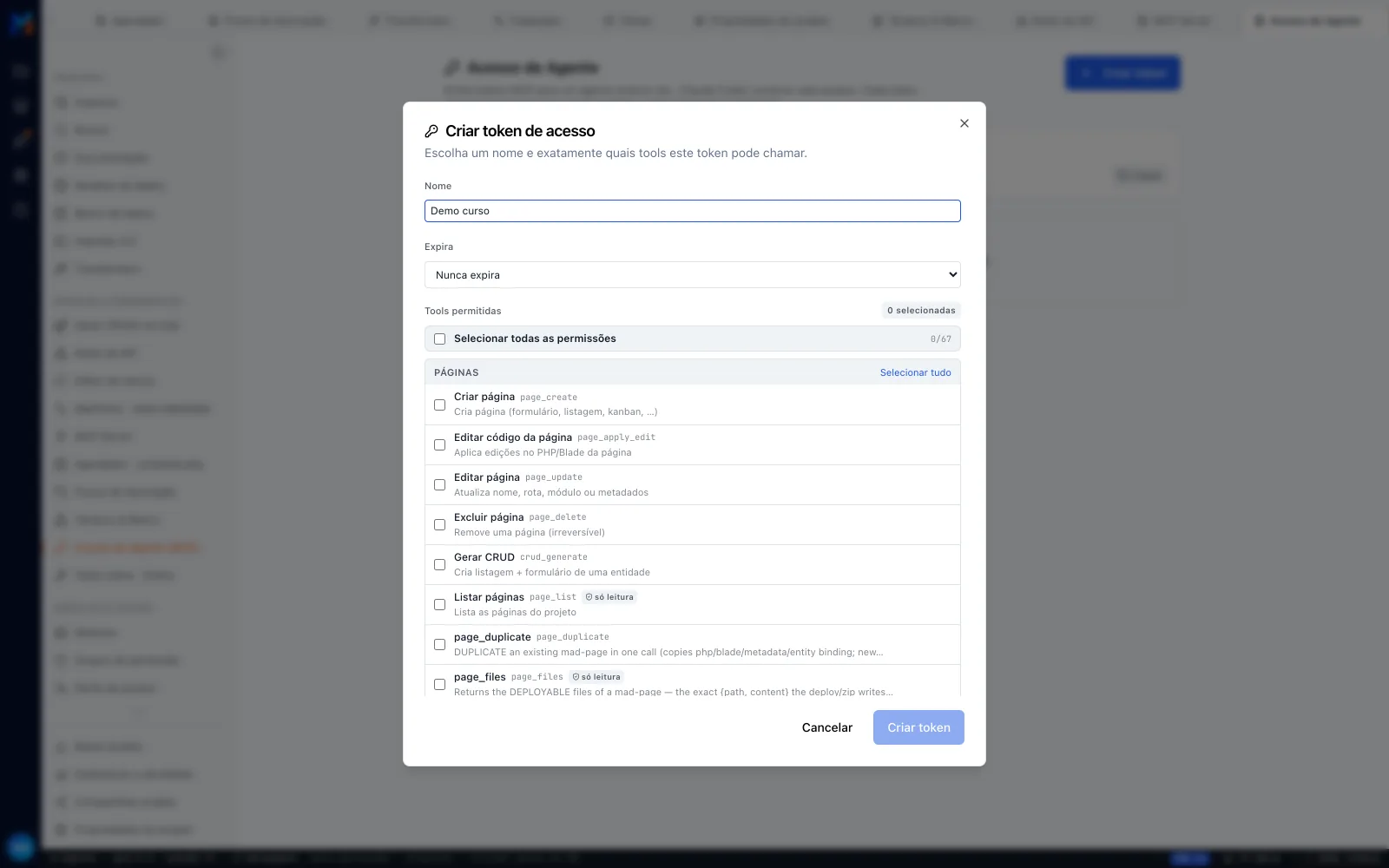Click the Criar token button in the dialog
Viewport: 1389px width, 868px height.
click(x=918, y=727)
